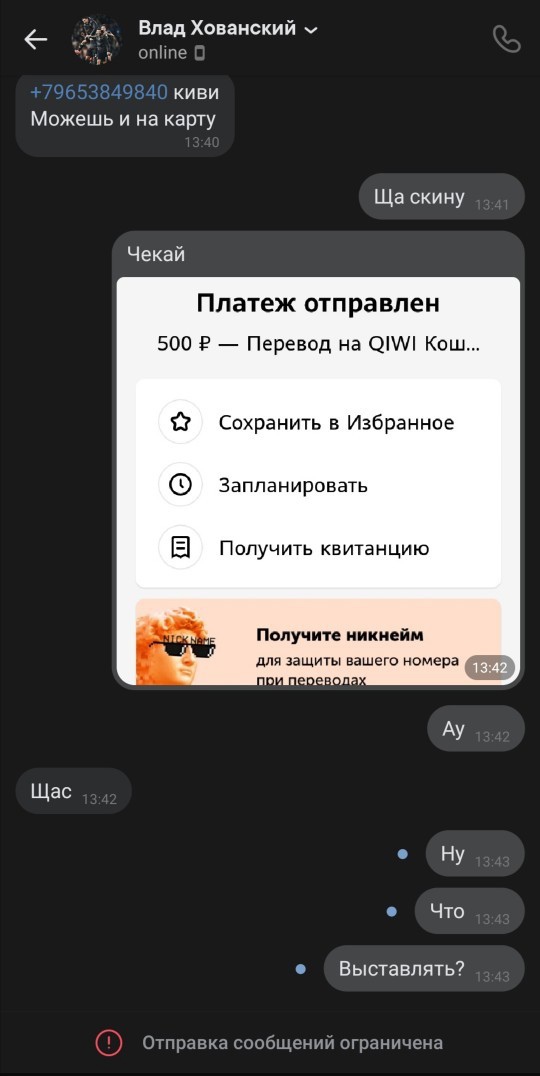540x1076 pixels.
Task: Tap the receipt icon for квитанцию
Action: point(180,548)
